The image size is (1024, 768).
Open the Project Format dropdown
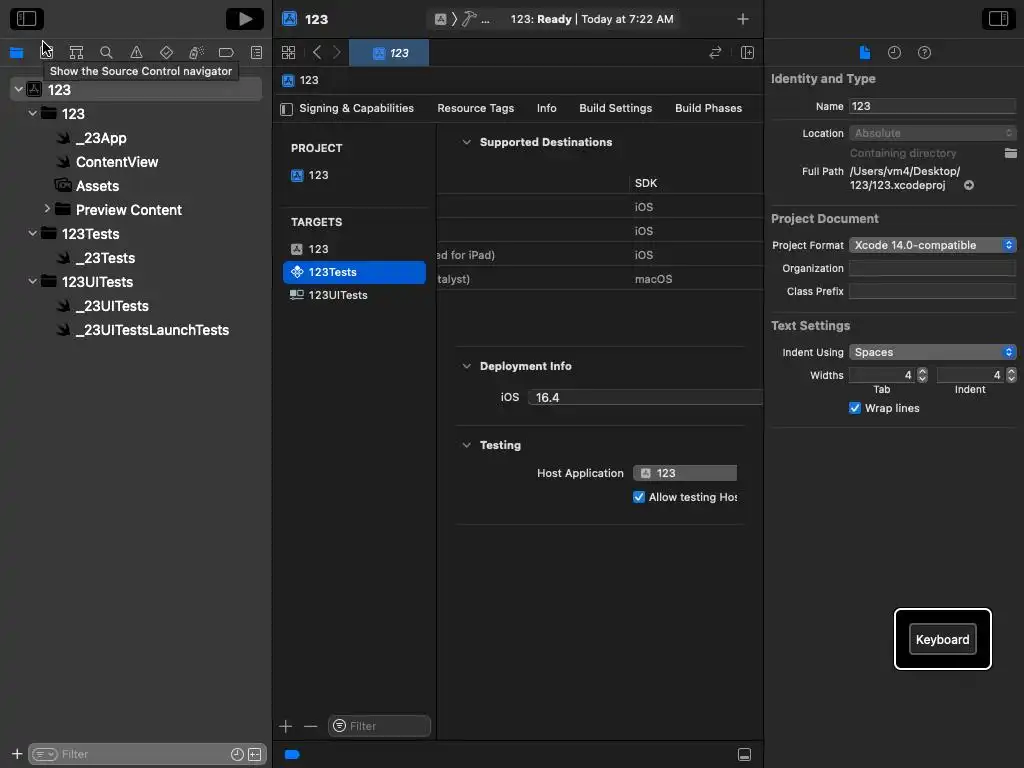pos(933,245)
